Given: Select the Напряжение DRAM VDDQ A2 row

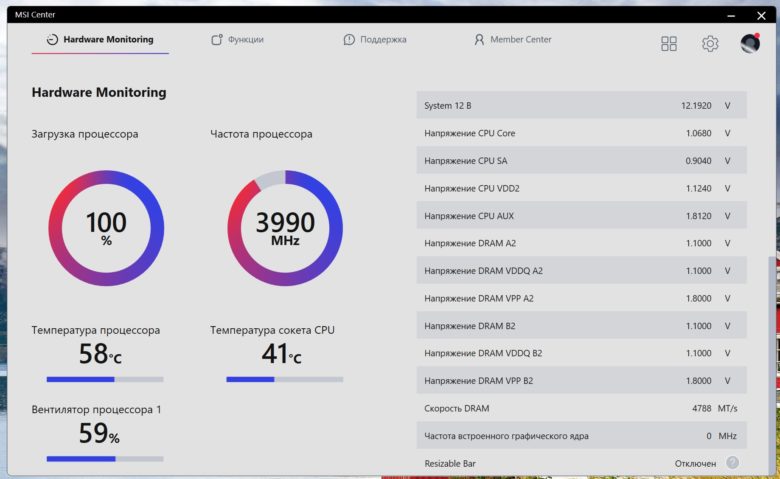Looking at the screenshot, I should 582,271.
